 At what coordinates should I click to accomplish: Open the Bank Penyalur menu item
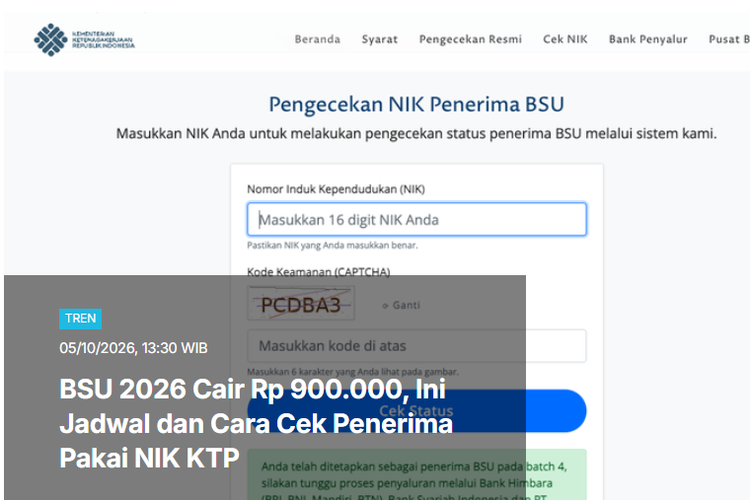coord(648,39)
